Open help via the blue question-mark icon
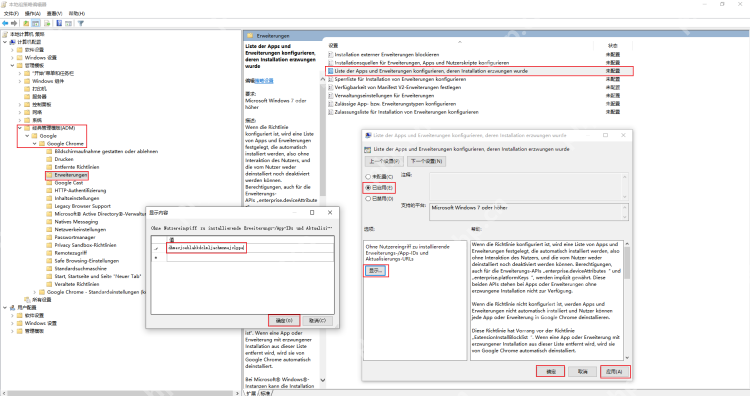The width and height of the screenshot is (750, 396). [59, 23]
